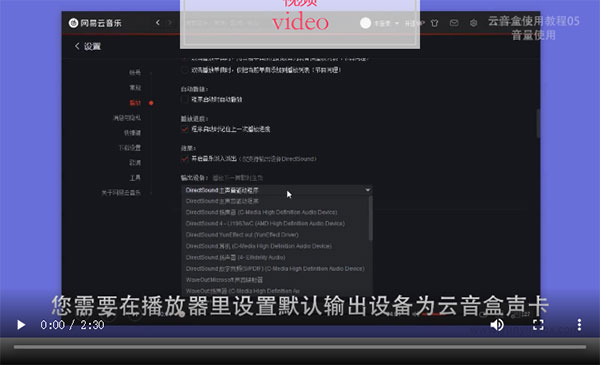Play the video with the play button
The width and height of the screenshot is (600, 365).
(x=21, y=325)
